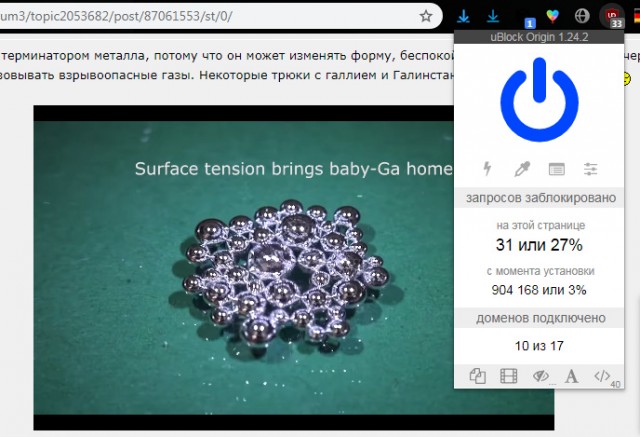Click smiley emoji in forum post
Image resolution: width=640 pixels, height=437 pixels.
[x=627, y=78]
